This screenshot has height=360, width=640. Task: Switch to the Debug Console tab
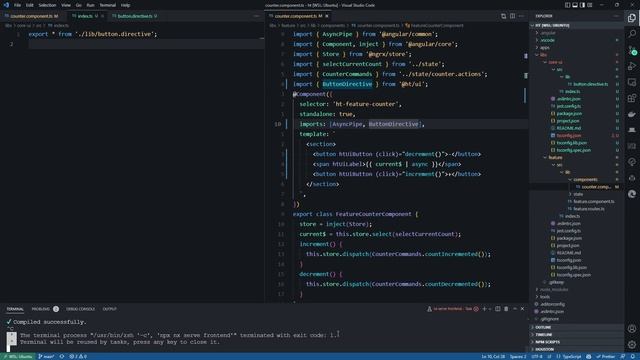coord(80,309)
